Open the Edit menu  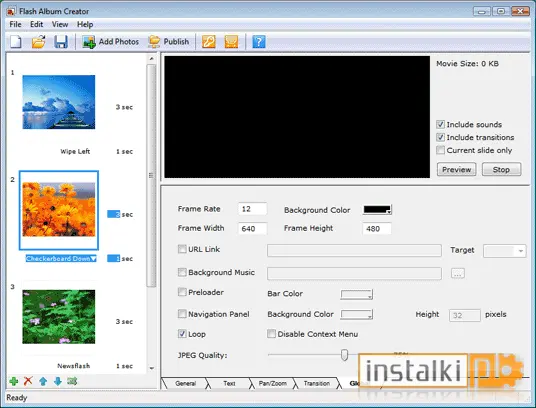pyautogui.click(x=37, y=24)
